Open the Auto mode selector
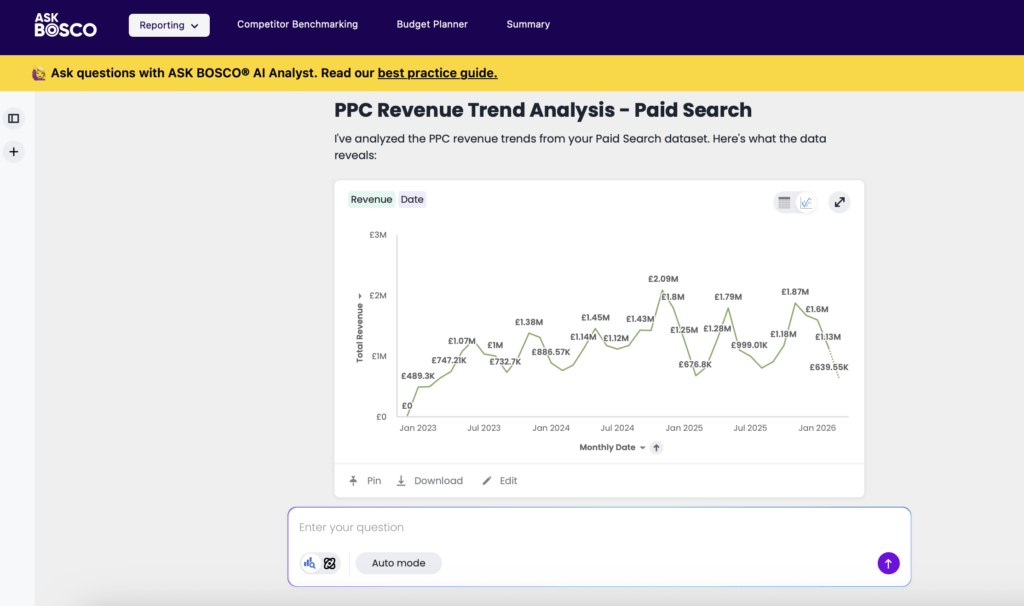This screenshot has height=606, width=1024. 398,563
